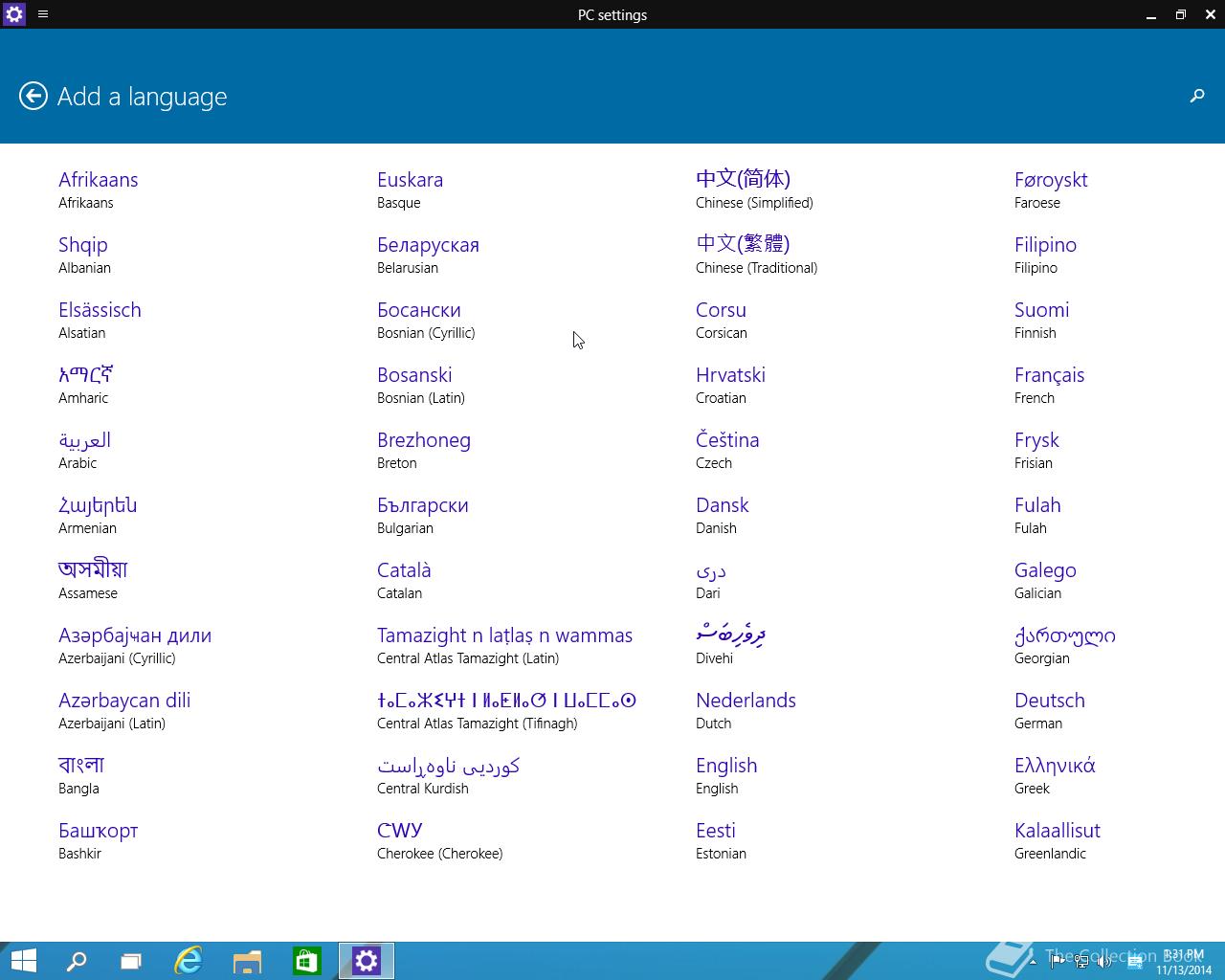Select Euskara (Basque) language
The image size is (1225, 980).
410,189
